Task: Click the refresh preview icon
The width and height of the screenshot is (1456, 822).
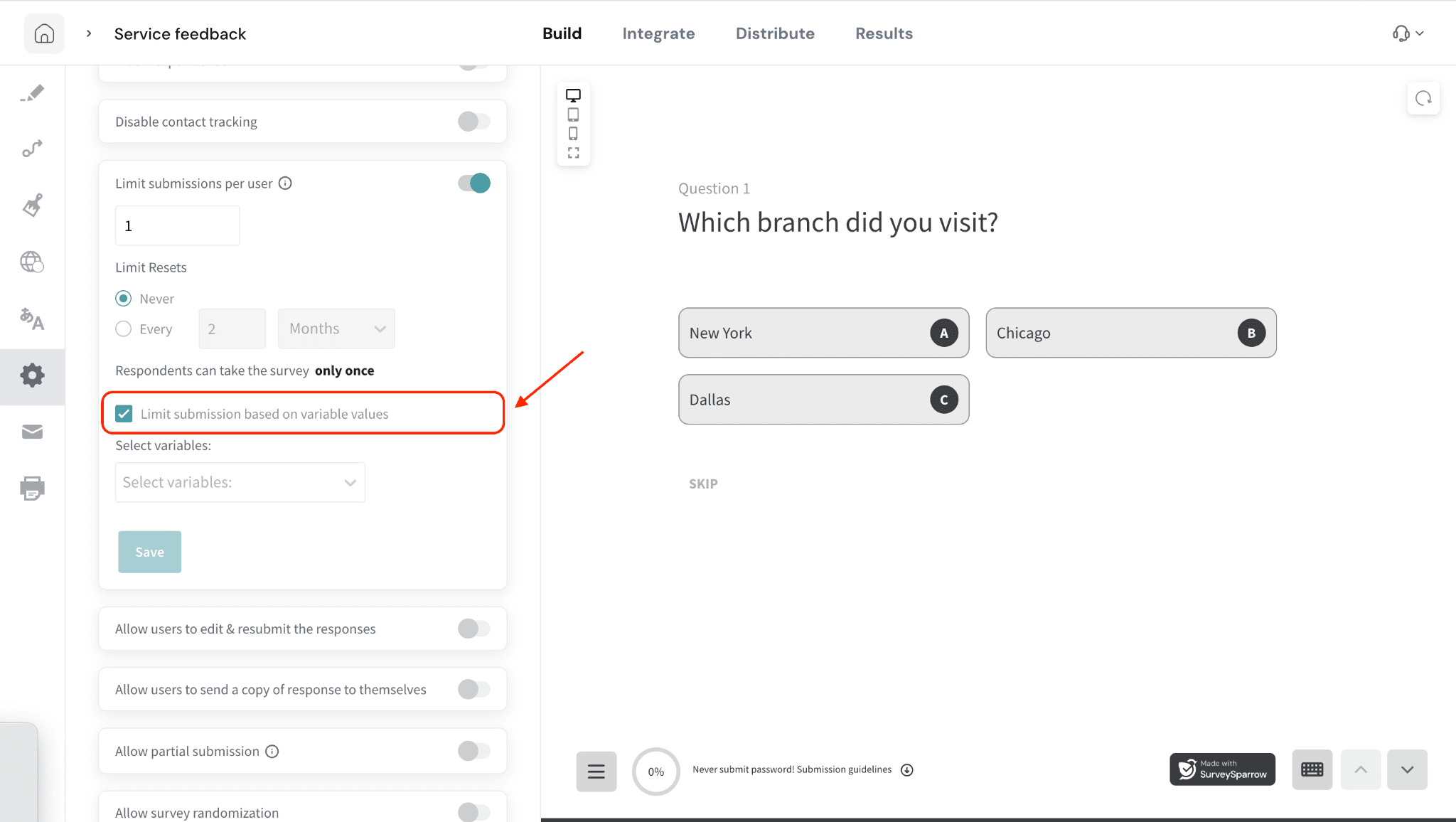Action: (x=1423, y=99)
